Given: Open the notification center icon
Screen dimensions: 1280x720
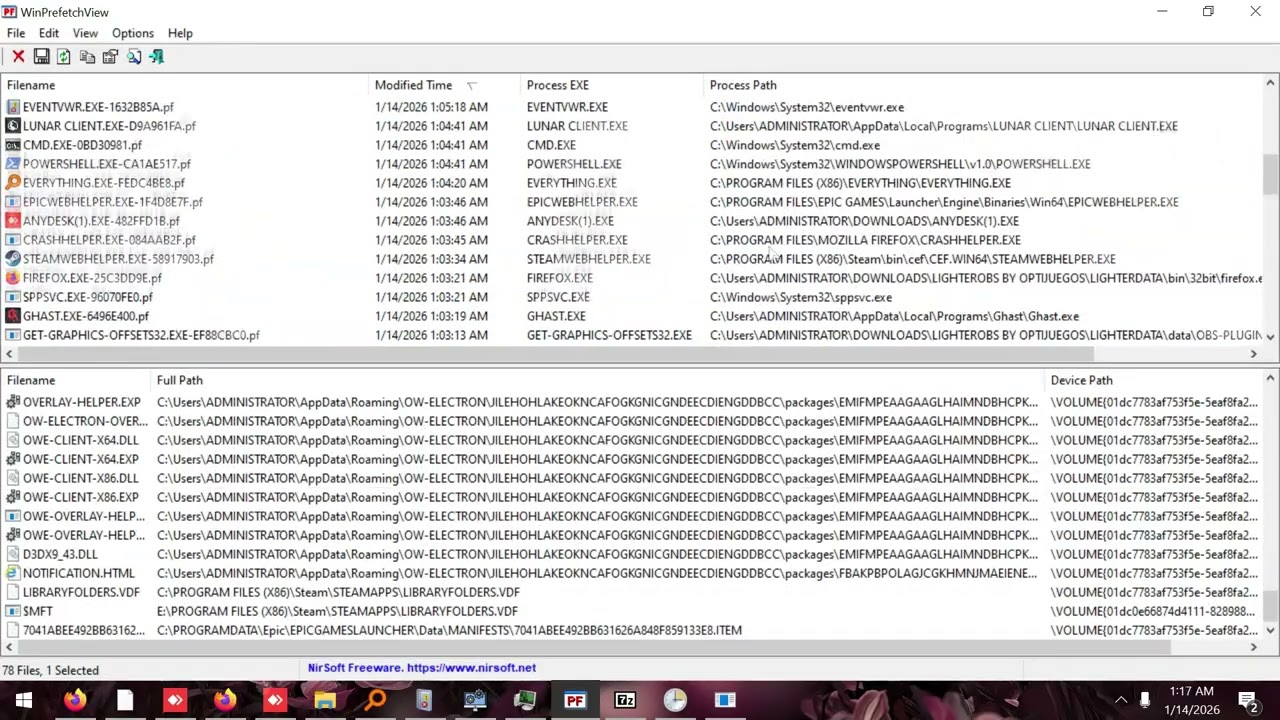Looking at the screenshot, I should [1248, 700].
